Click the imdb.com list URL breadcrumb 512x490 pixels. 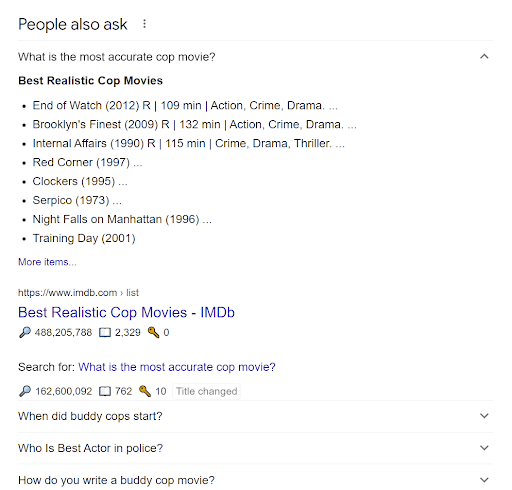coord(78,293)
